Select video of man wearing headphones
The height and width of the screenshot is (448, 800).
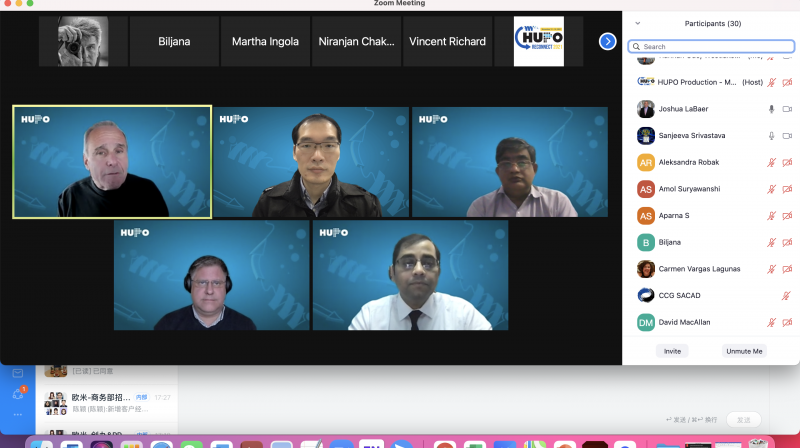coord(211,275)
